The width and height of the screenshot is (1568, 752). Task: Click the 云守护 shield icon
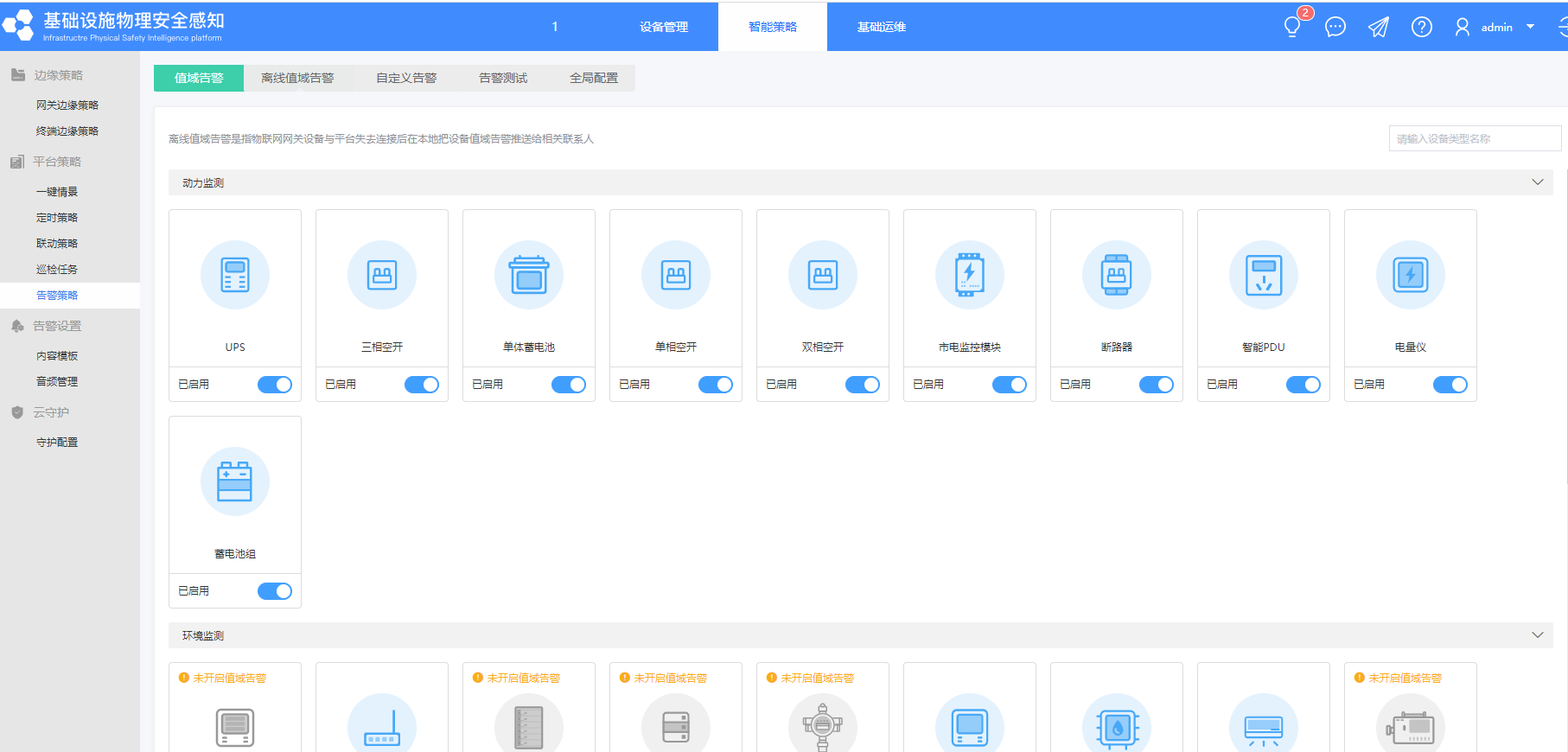[17, 412]
